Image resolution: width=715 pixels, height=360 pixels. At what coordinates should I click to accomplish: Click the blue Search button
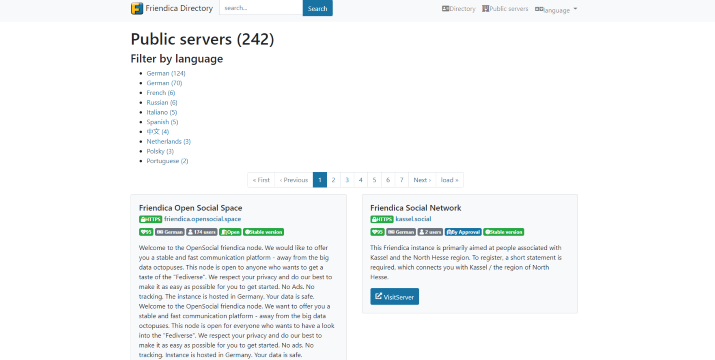point(317,8)
